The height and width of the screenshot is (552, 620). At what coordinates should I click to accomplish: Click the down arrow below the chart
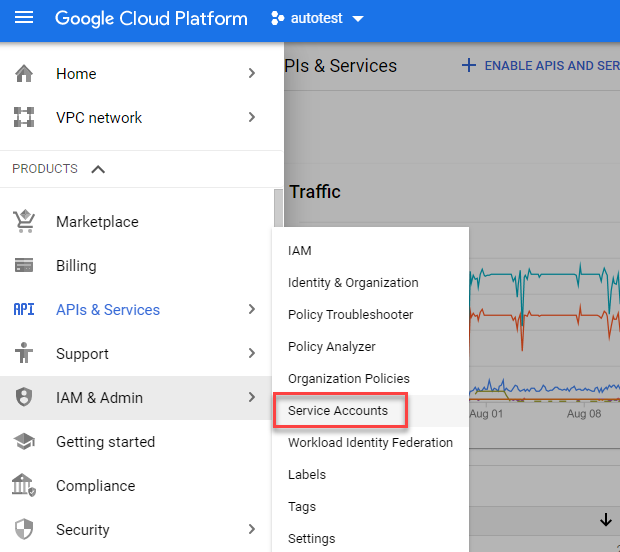tap(605, 520)
